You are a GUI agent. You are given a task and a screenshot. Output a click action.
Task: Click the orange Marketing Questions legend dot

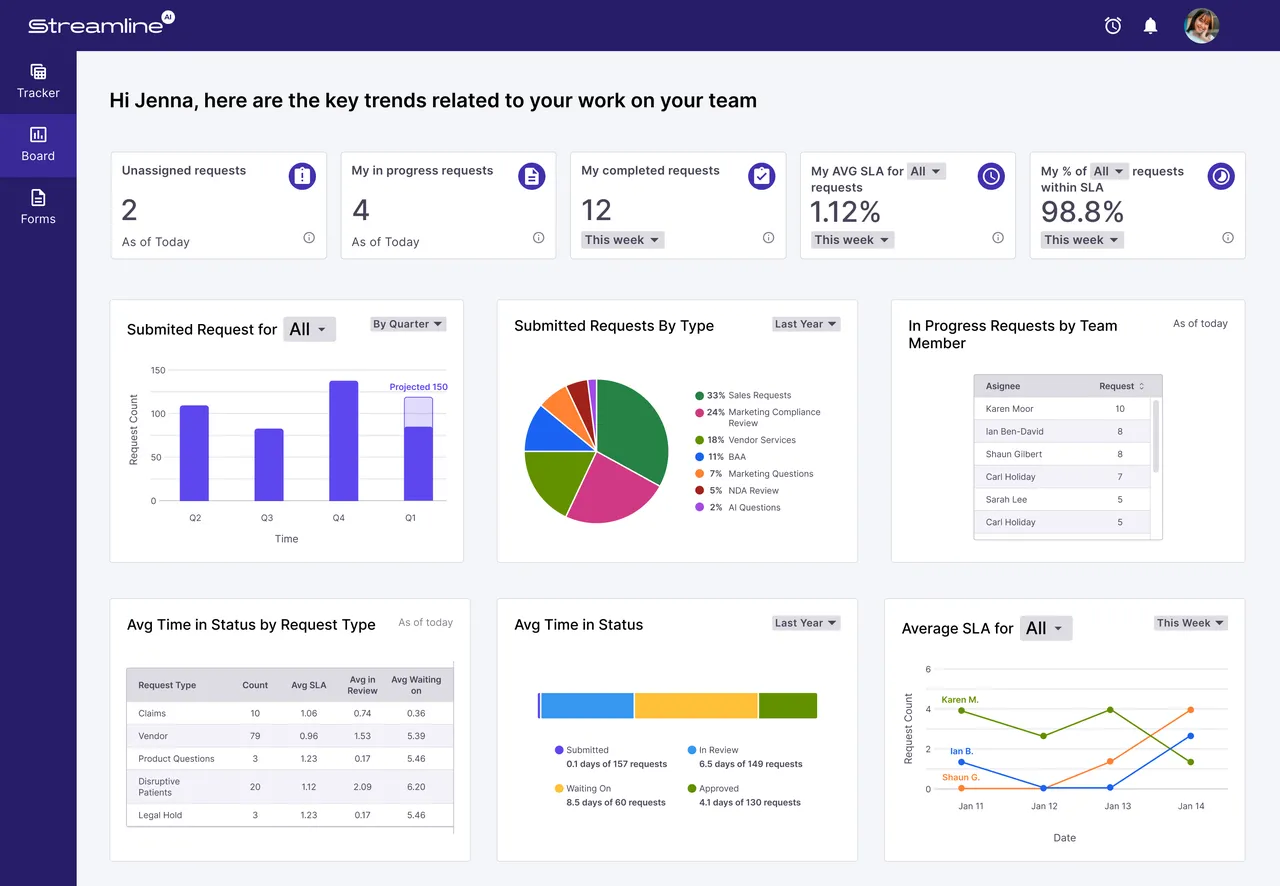[699, 474]
